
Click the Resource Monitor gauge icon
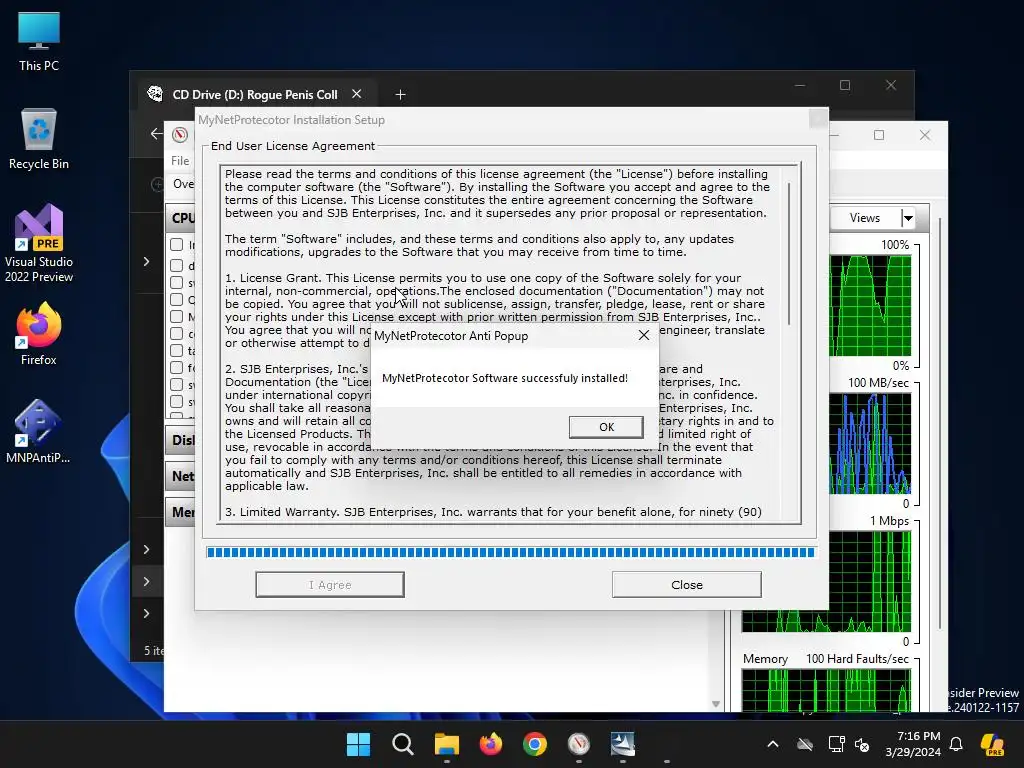point(180,135)
